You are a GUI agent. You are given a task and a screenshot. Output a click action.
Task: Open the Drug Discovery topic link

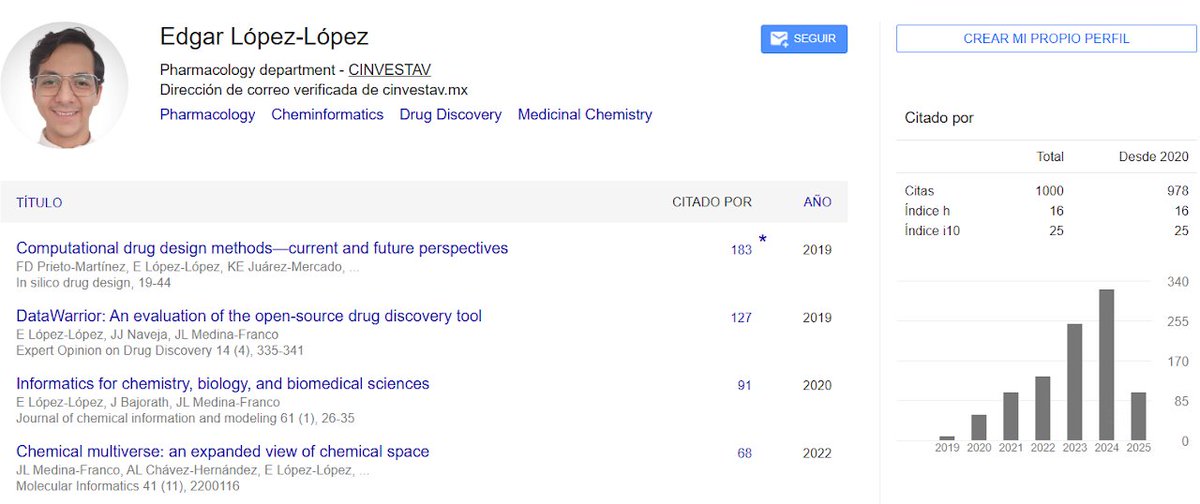click(450, 115)
